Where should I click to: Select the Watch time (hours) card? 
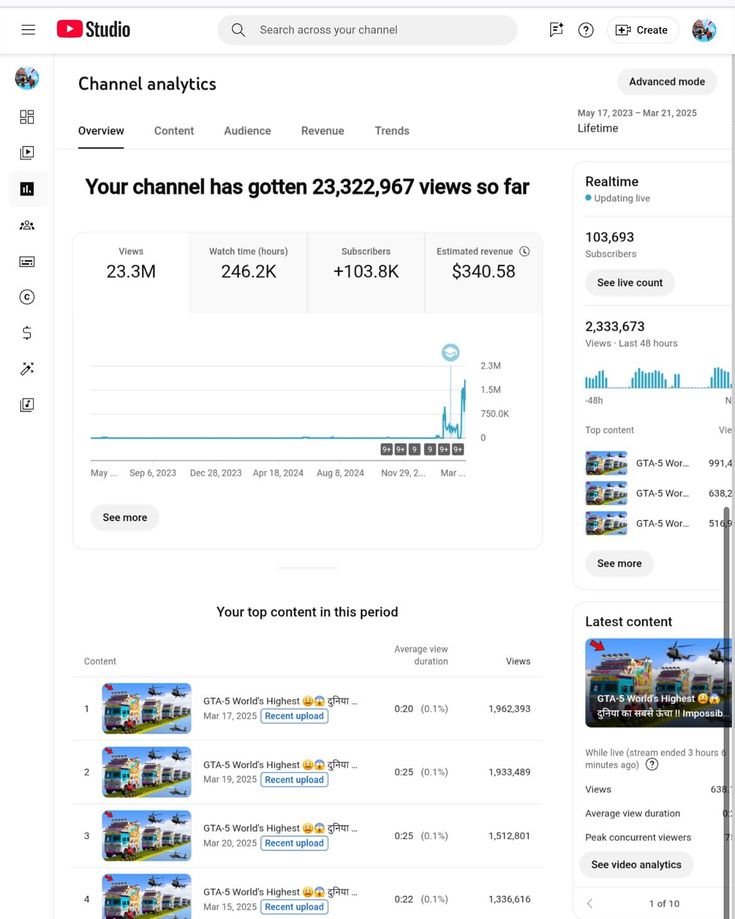coord(248,263)
